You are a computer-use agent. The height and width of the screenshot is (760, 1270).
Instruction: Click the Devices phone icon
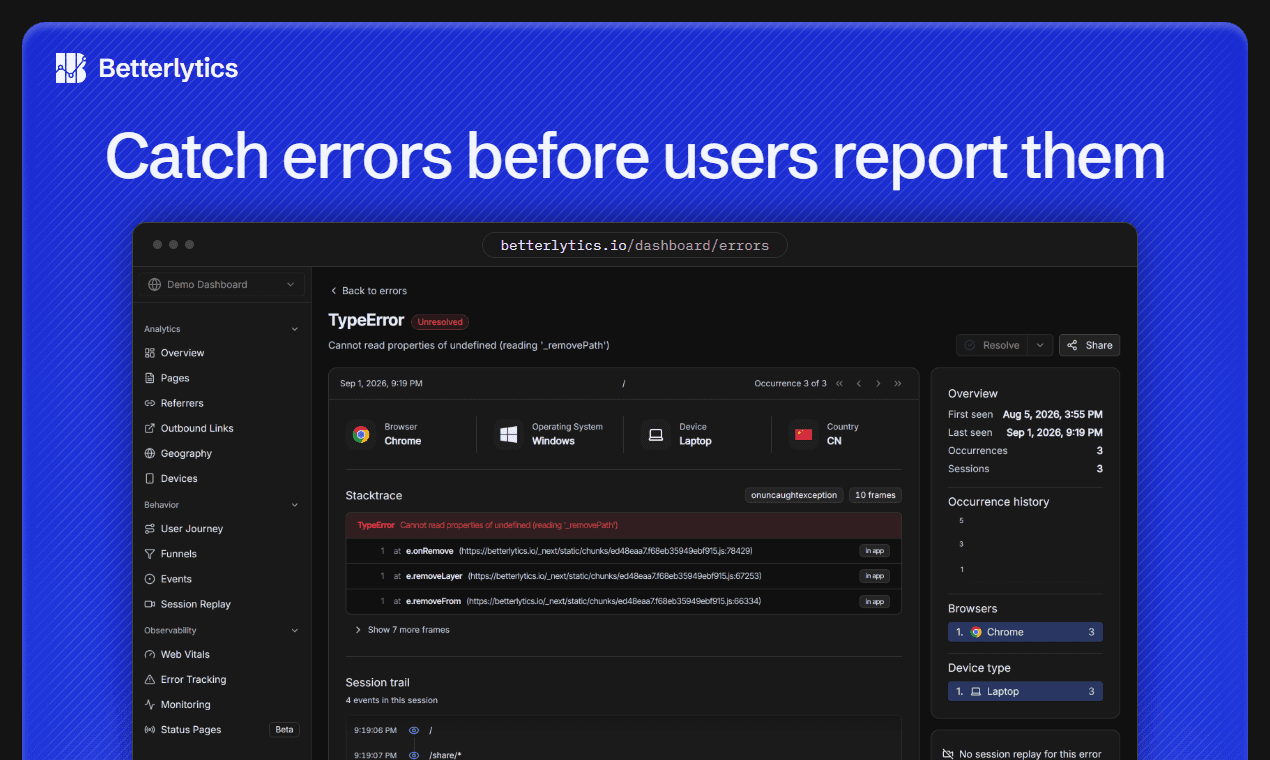[150, 478]
